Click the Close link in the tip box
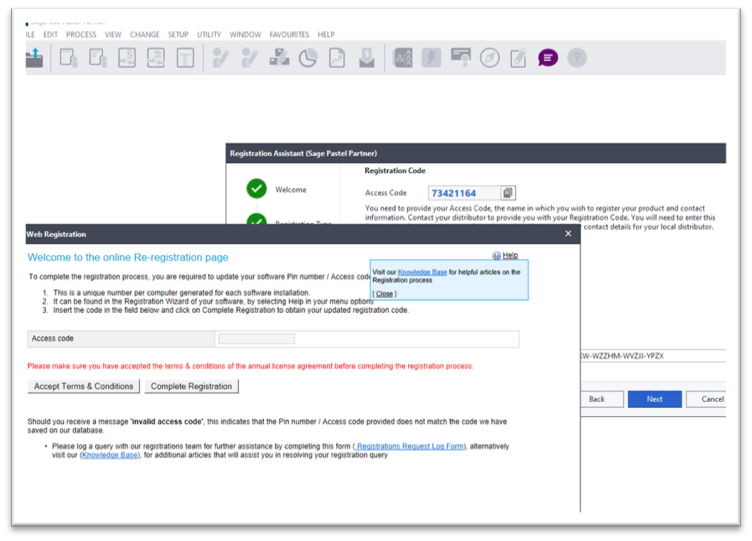Viewport: 752px width, 541px height. (384, 294)
